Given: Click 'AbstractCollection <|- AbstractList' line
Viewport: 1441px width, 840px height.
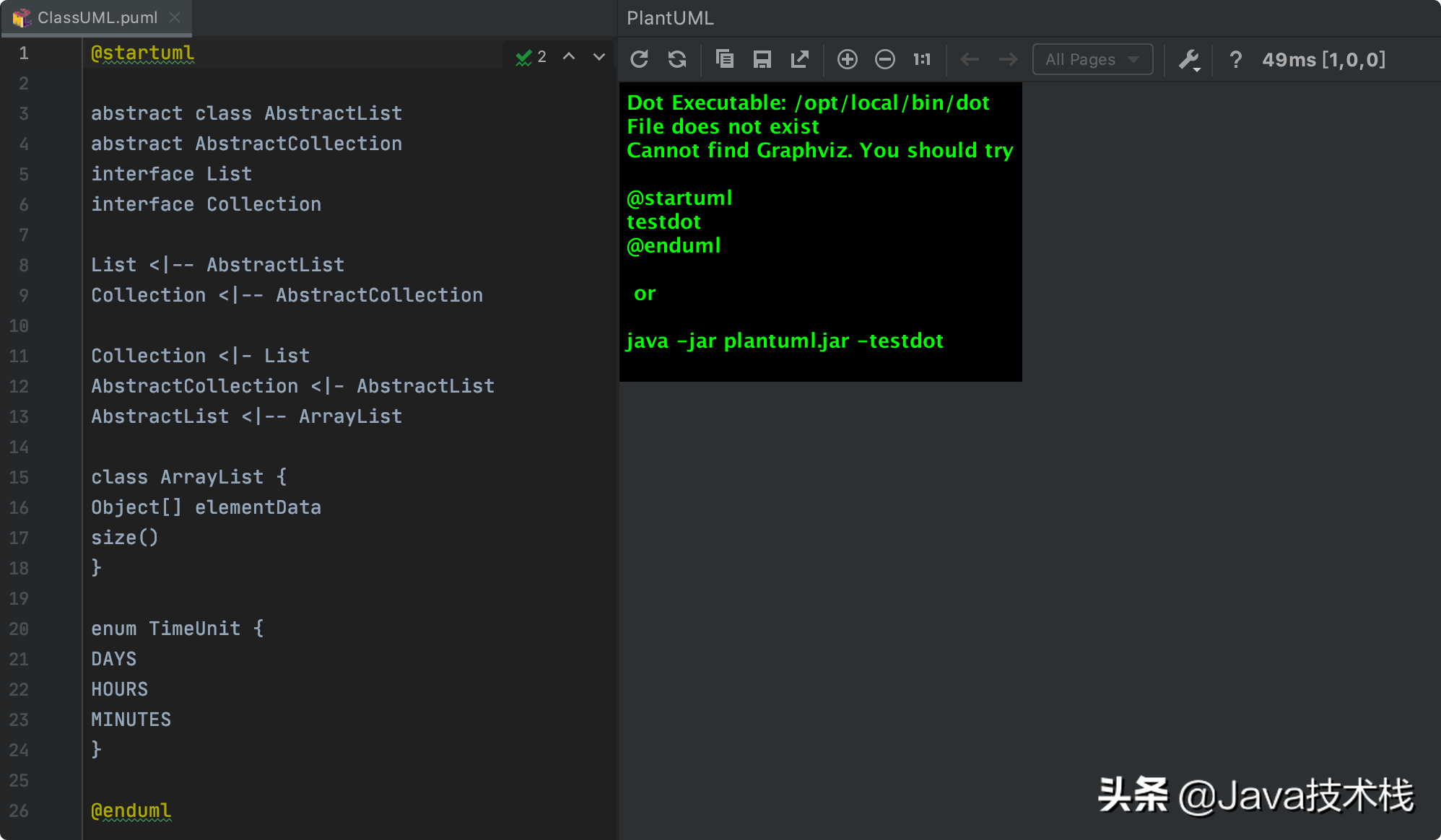Looking at the screenshot, I should point(292,386).
